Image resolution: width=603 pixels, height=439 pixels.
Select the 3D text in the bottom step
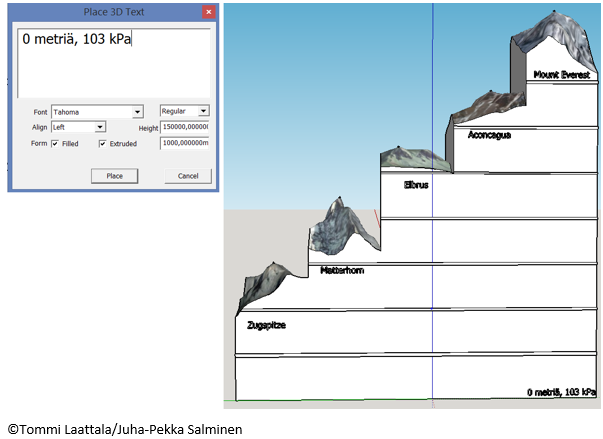click(x=561, y=392)
